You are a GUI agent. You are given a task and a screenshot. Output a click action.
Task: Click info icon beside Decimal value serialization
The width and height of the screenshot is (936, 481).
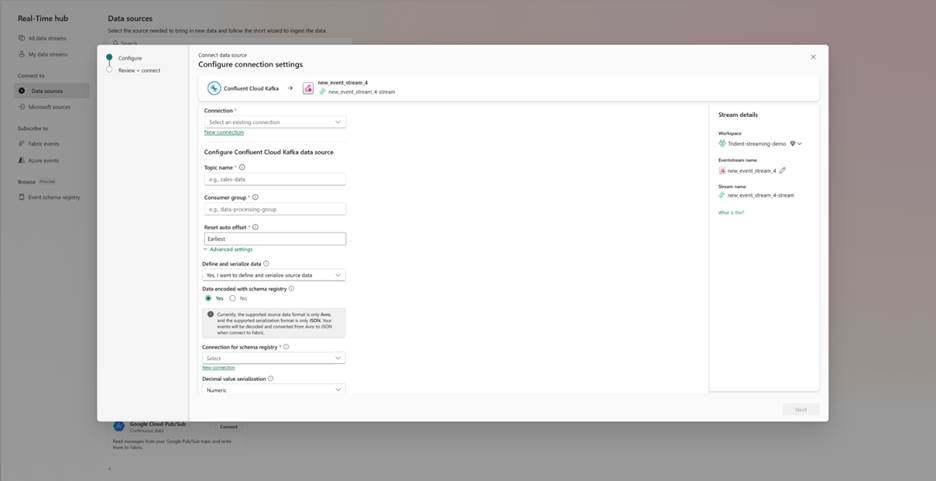270,378
